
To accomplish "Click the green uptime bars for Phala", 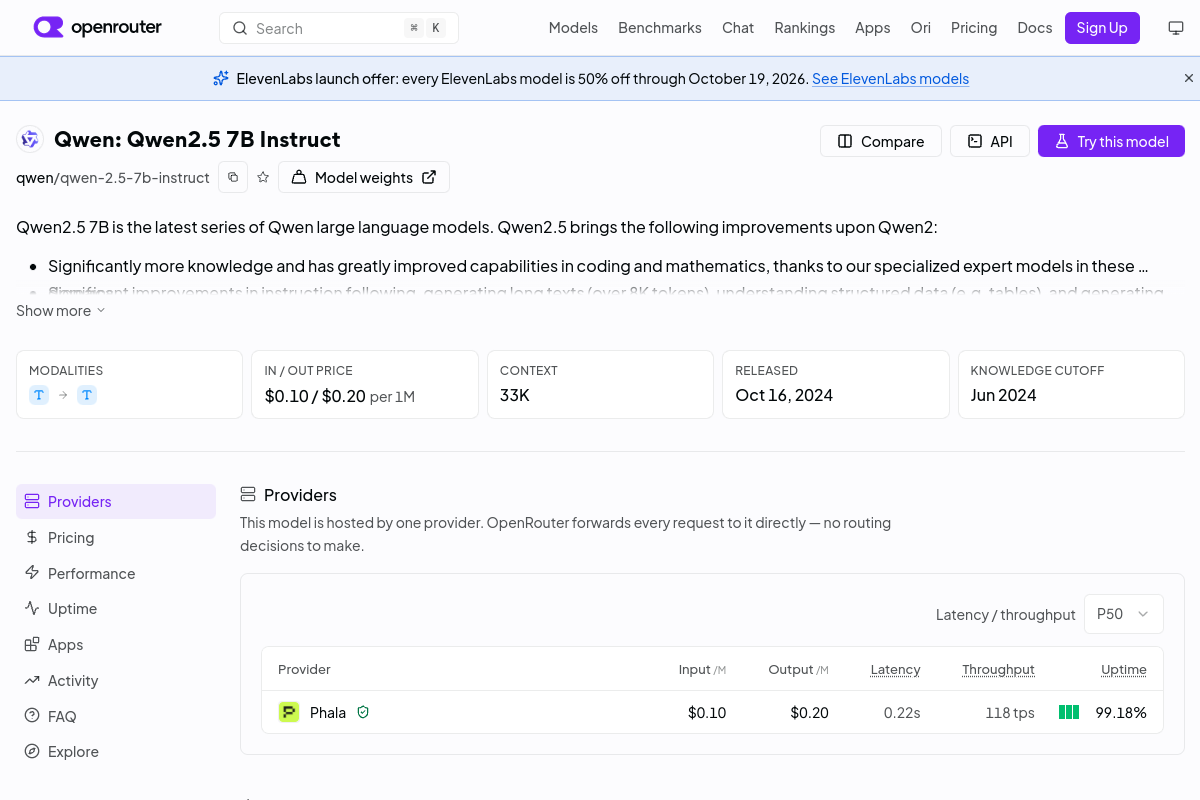I will tap(1069, 712).
